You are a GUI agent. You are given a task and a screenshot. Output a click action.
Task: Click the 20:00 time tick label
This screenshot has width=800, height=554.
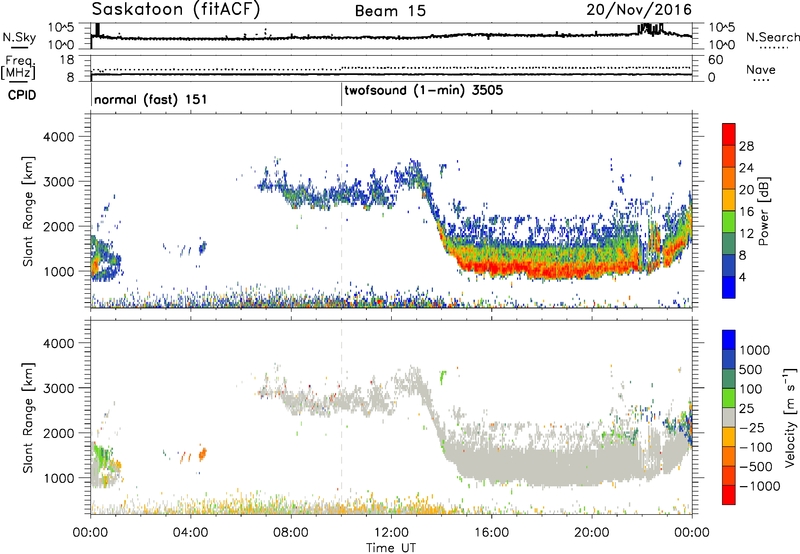coord(591,533)
